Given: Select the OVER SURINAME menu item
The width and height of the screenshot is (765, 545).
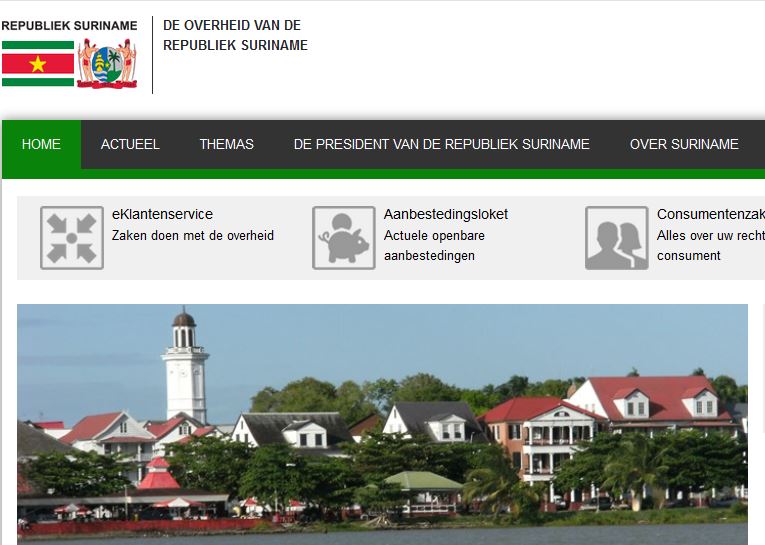Looking at the screenshot, I should coord(684,144).
